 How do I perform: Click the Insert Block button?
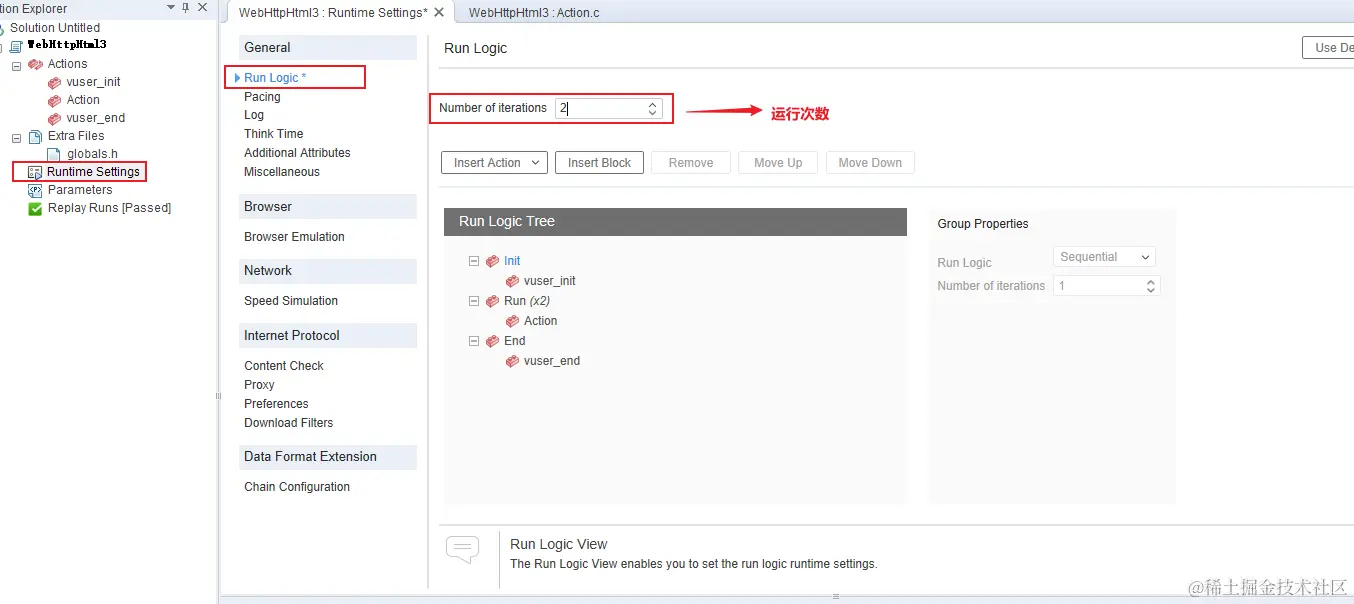pos(599,163)
